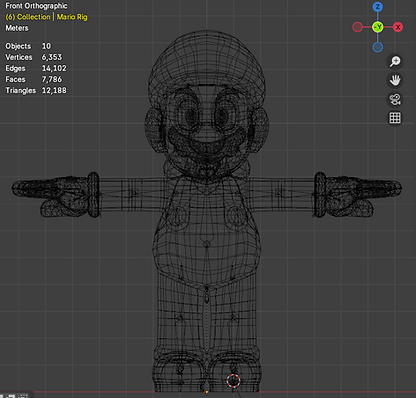Click the Faces value "7,786"

pos(52,79)
